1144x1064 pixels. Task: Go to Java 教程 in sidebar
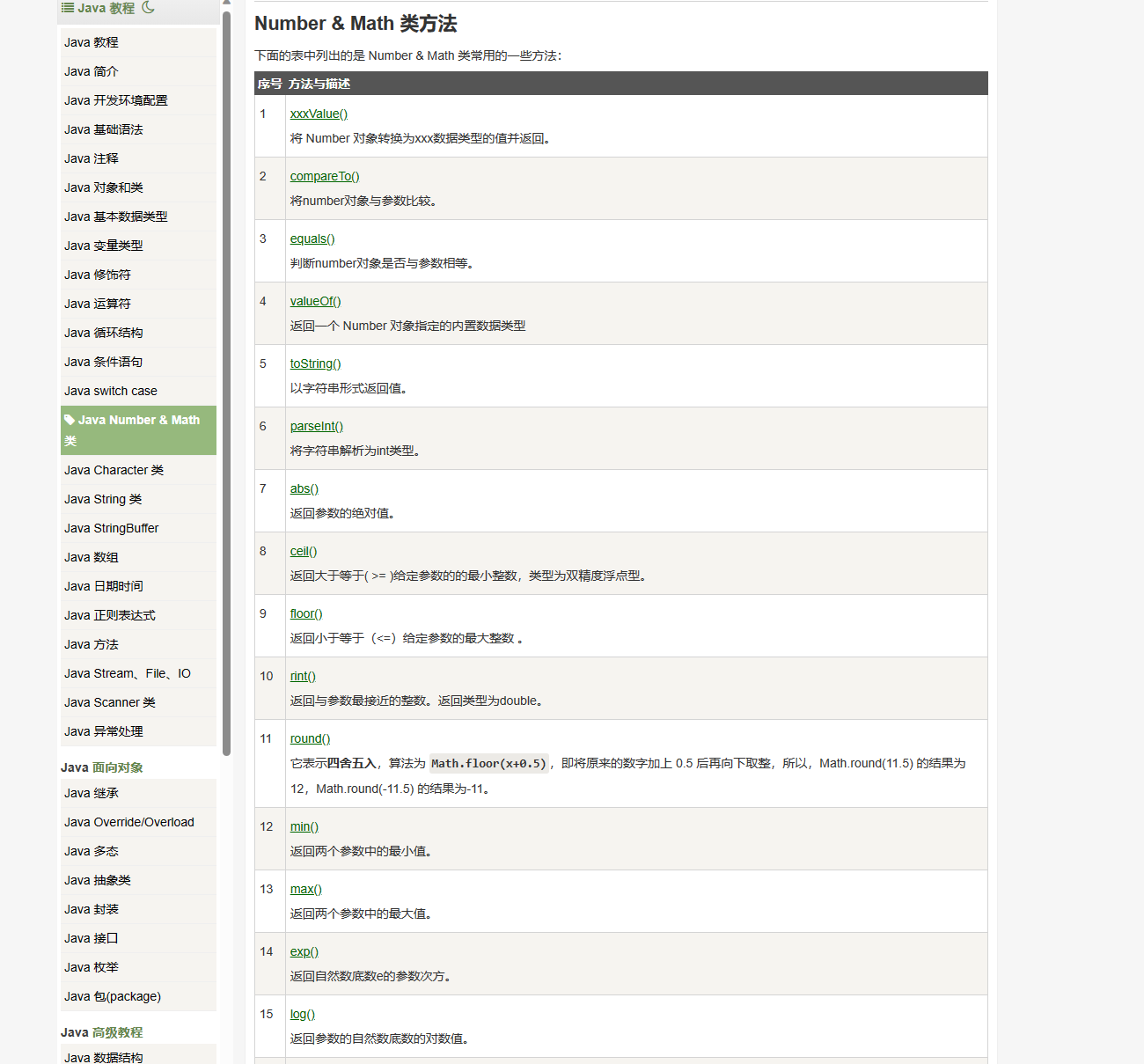point(138,42)
